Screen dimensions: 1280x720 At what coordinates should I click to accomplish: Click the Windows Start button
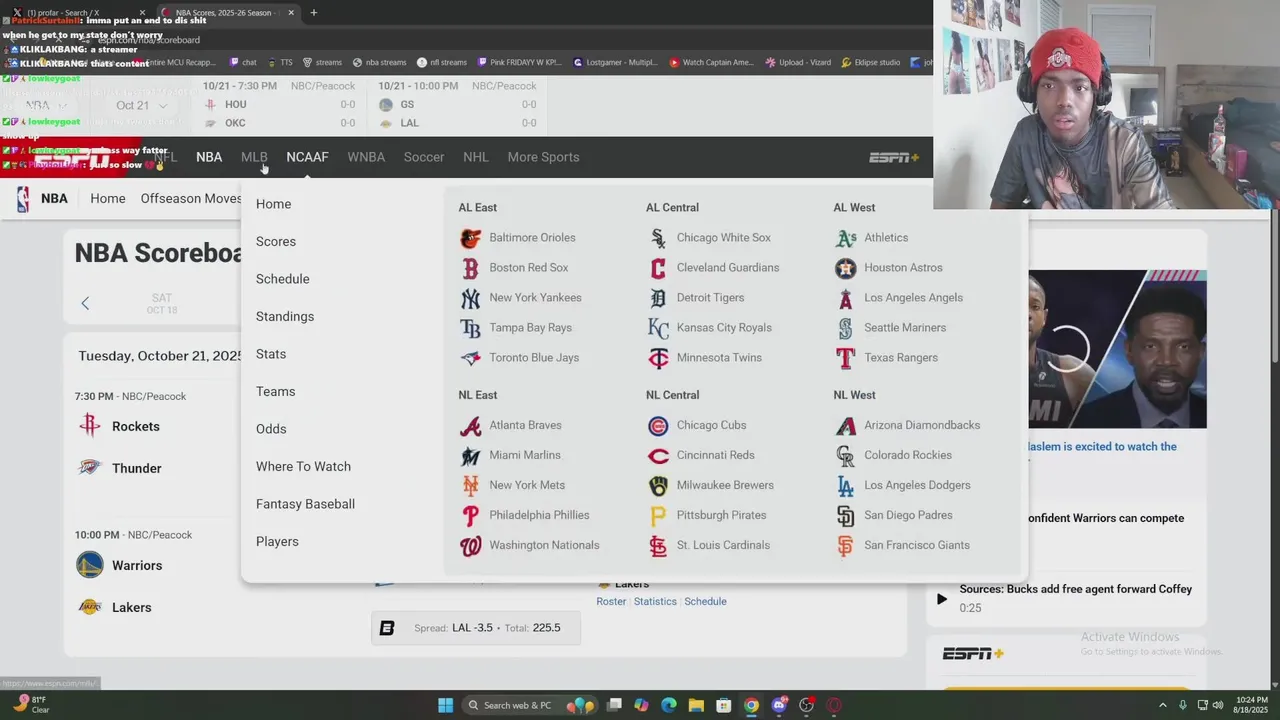pos(445,705)
